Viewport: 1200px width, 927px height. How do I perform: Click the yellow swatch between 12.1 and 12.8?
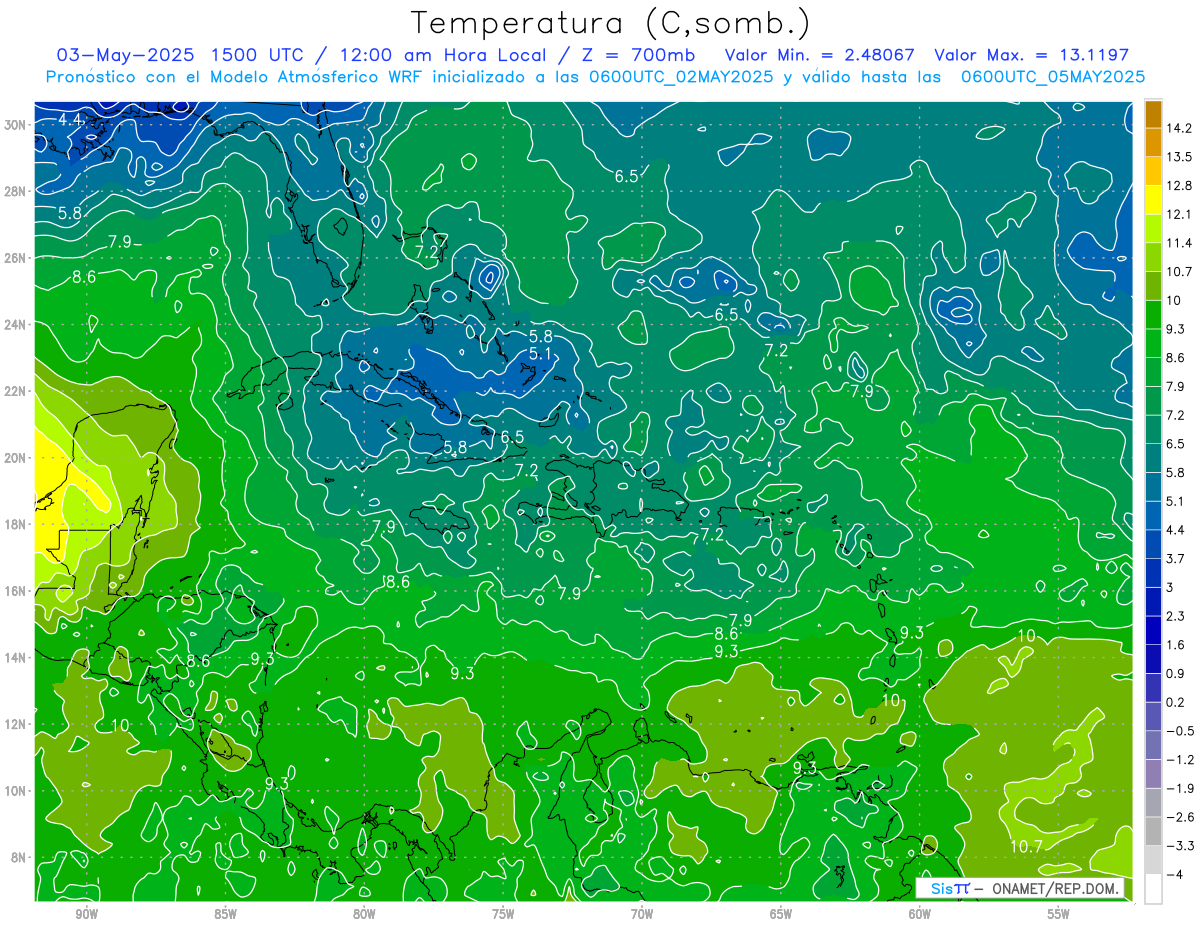(1153, 200)
